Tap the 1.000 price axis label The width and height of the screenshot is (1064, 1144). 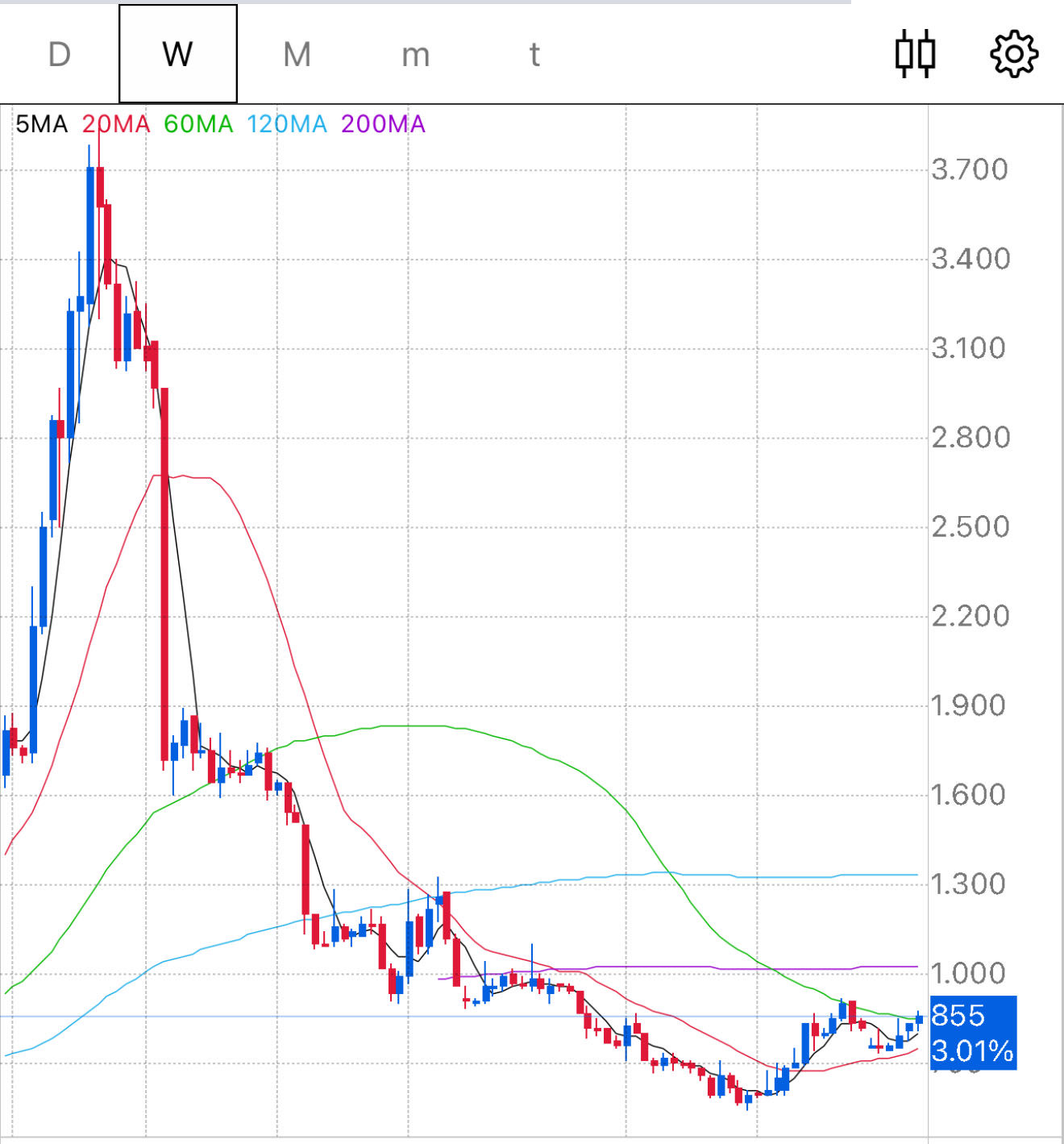(x=968, y=974)
